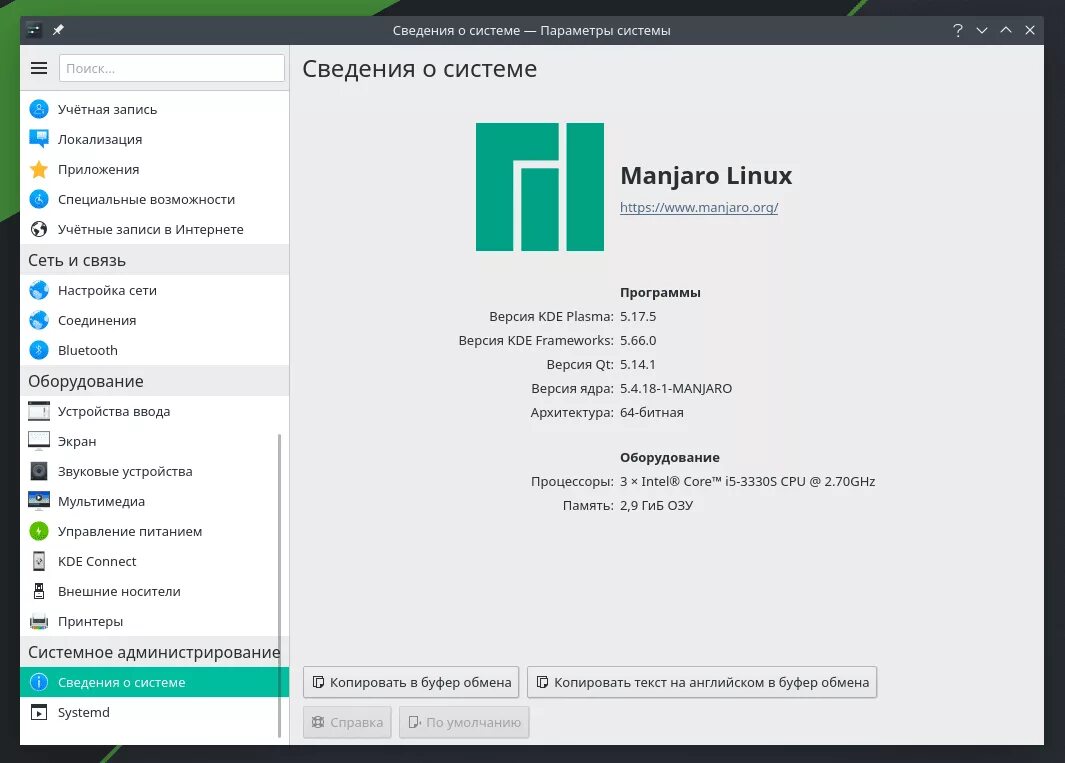1065x763 pixels.
Task: Select the Systemd entry text
Action: click(84, 712)
